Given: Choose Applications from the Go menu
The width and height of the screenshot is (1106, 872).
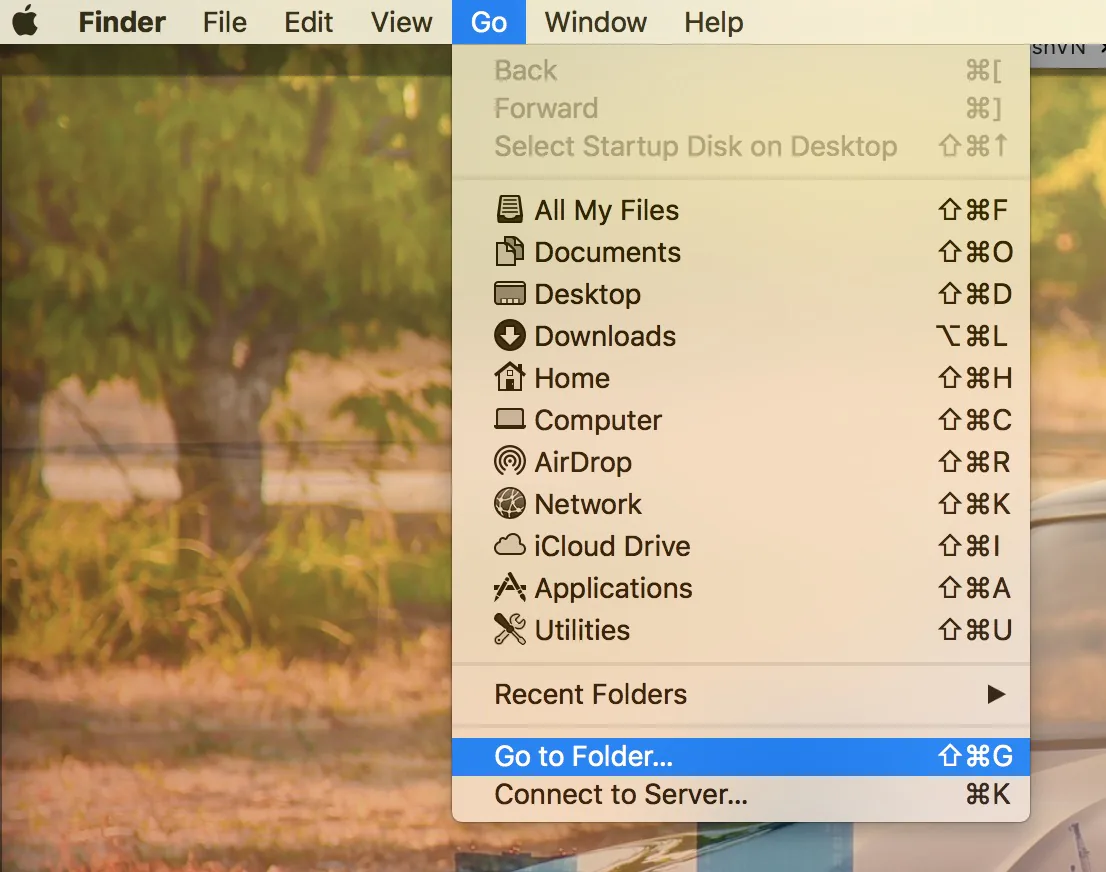Looking at the screenshot, I should coord(741,588).
